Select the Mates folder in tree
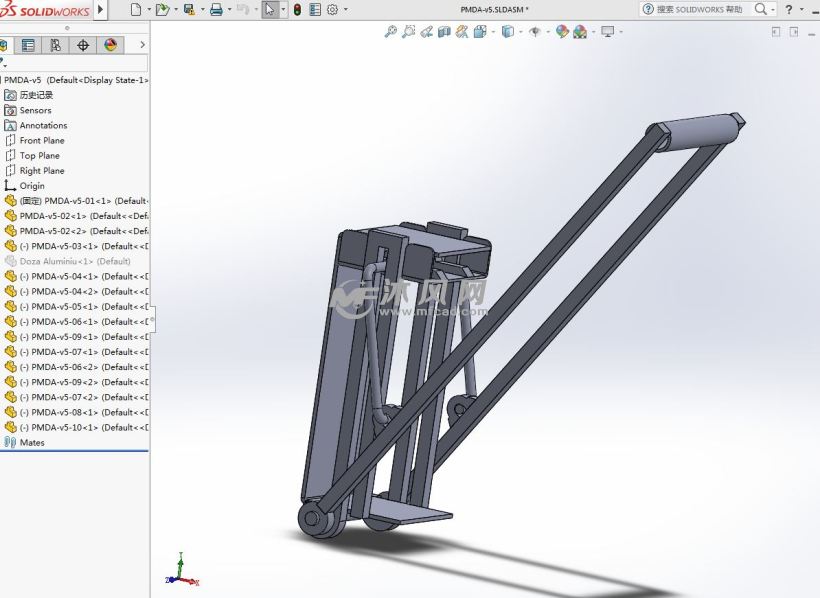This screenshot has width=820, height=598. (32, 442)
